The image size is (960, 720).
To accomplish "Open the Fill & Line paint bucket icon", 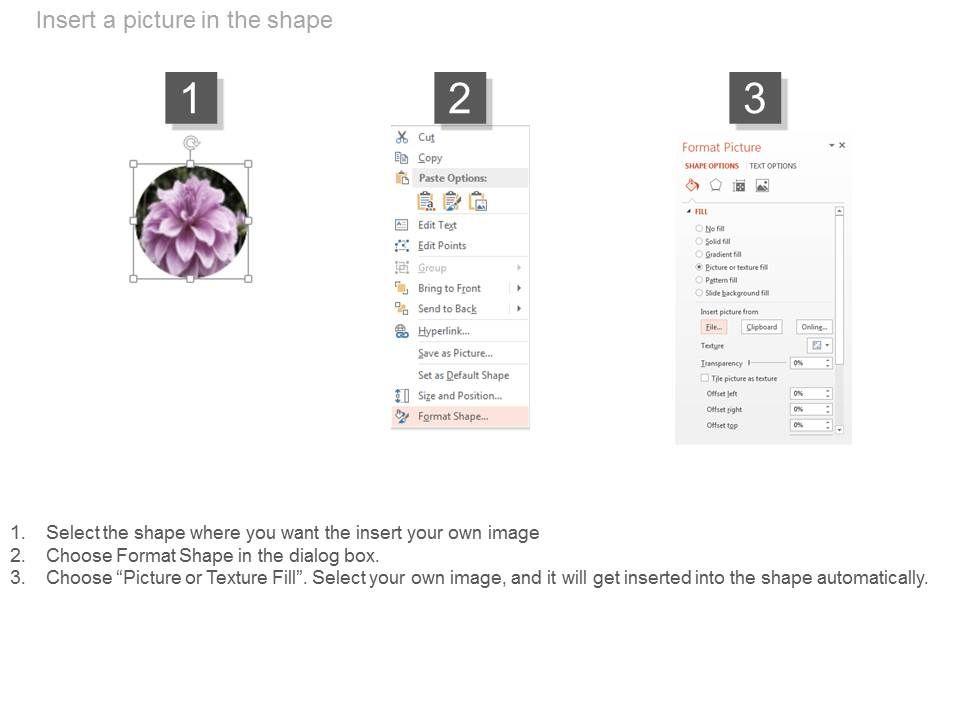I will (x=692, y=186).
